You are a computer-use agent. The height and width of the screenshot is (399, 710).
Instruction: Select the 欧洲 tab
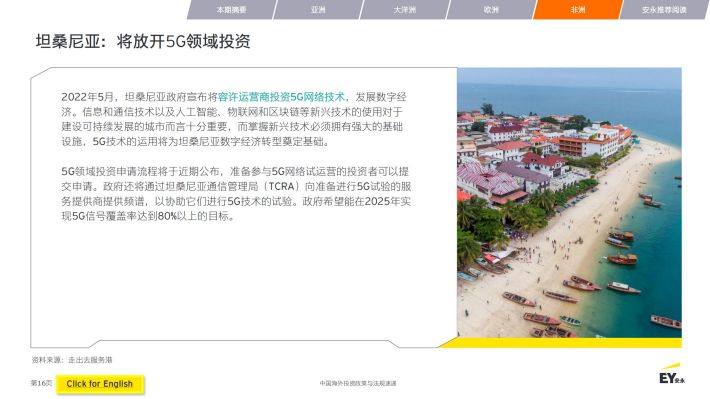[x=491, y=10]
